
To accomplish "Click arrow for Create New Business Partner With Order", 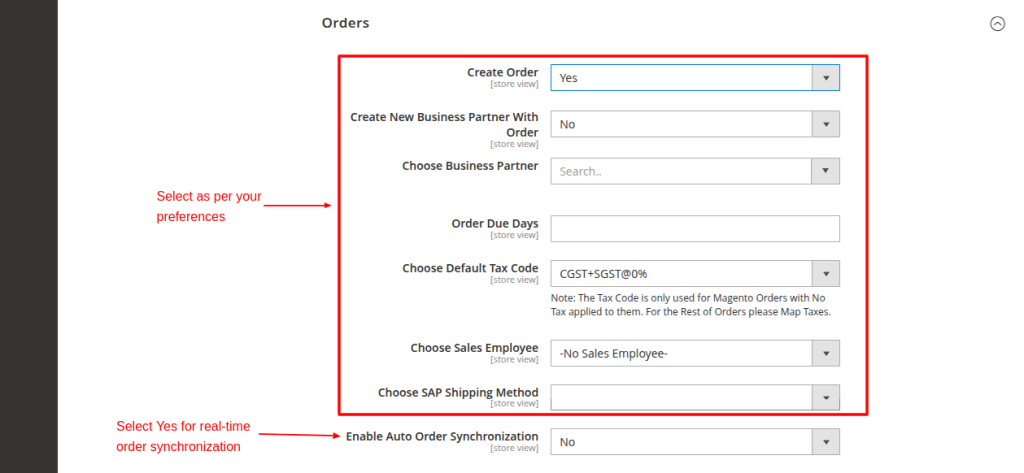I will (x=825, y=124).
